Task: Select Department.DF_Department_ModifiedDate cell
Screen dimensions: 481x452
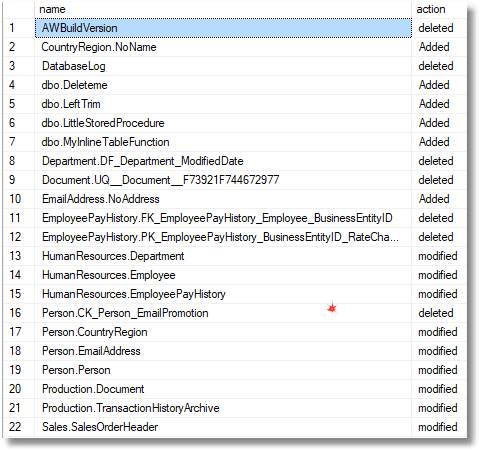Action: (223, 161)
